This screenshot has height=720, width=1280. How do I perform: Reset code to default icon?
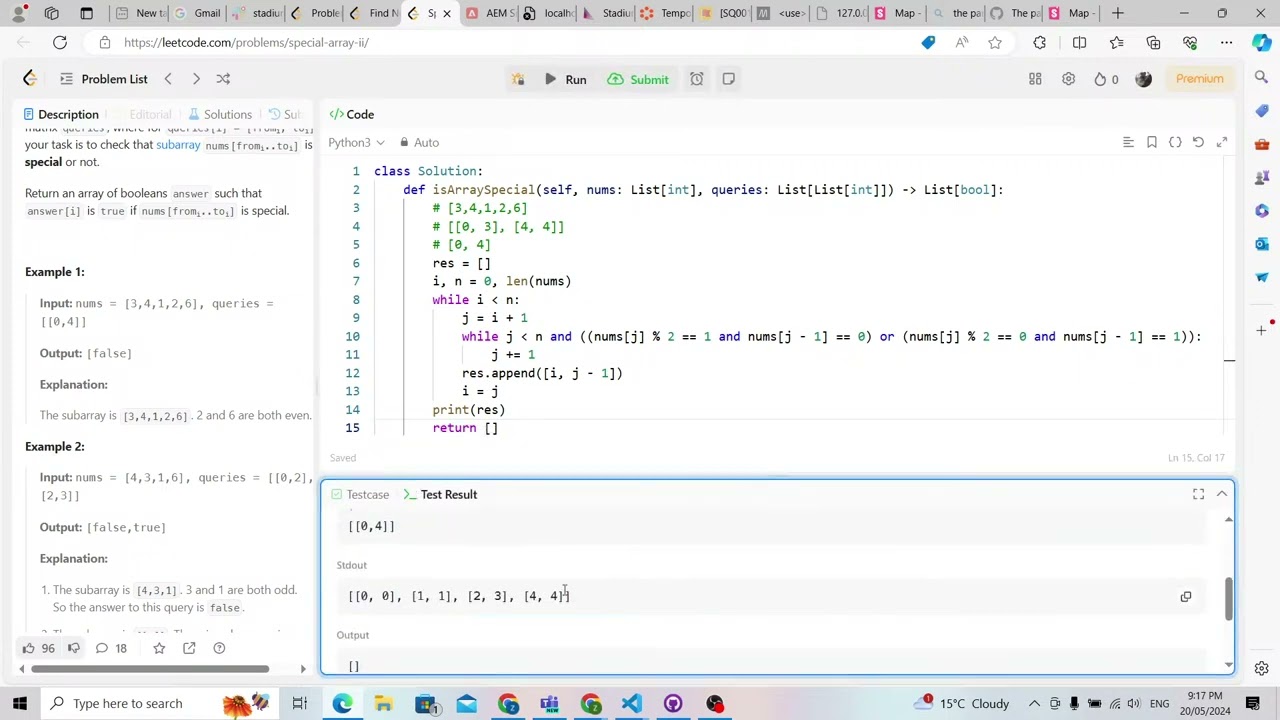pos(1198,143)
